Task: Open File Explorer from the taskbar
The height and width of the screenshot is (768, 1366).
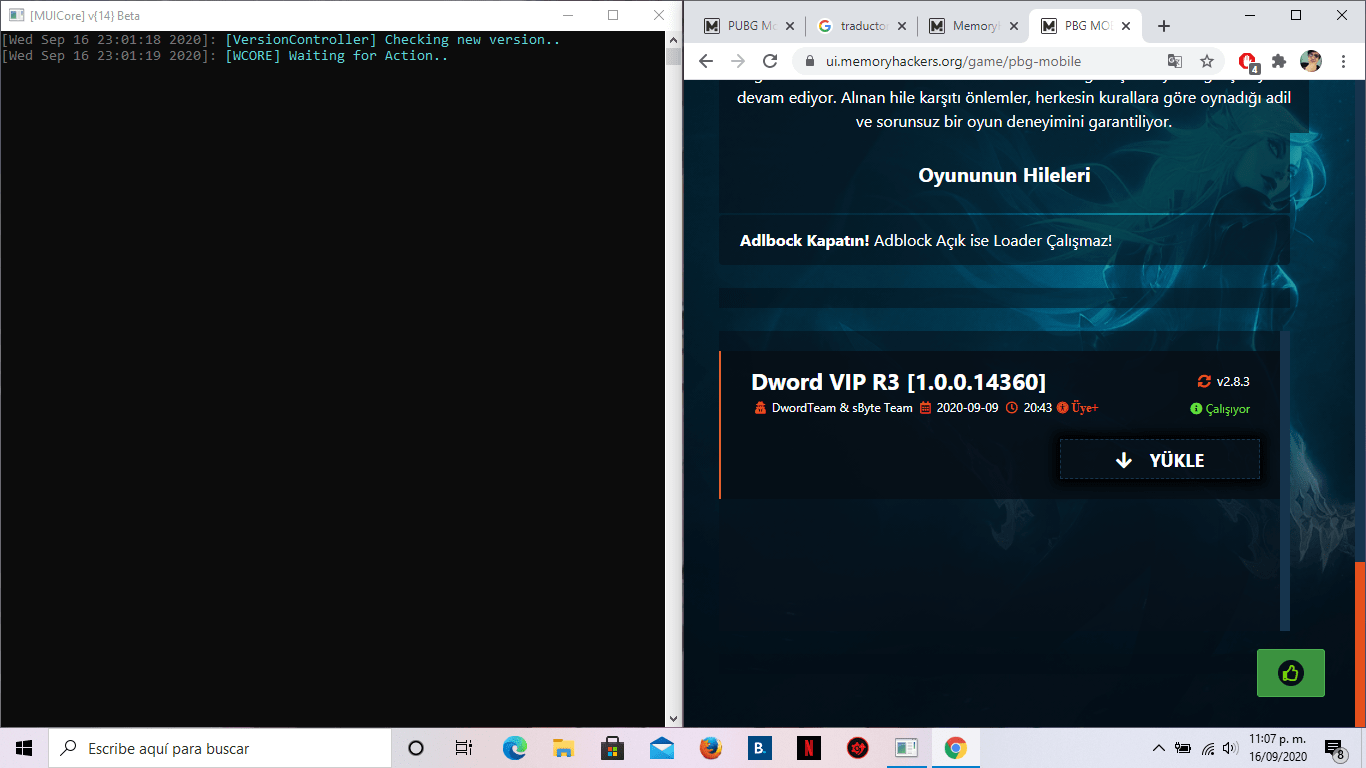Action: point(563,748)
